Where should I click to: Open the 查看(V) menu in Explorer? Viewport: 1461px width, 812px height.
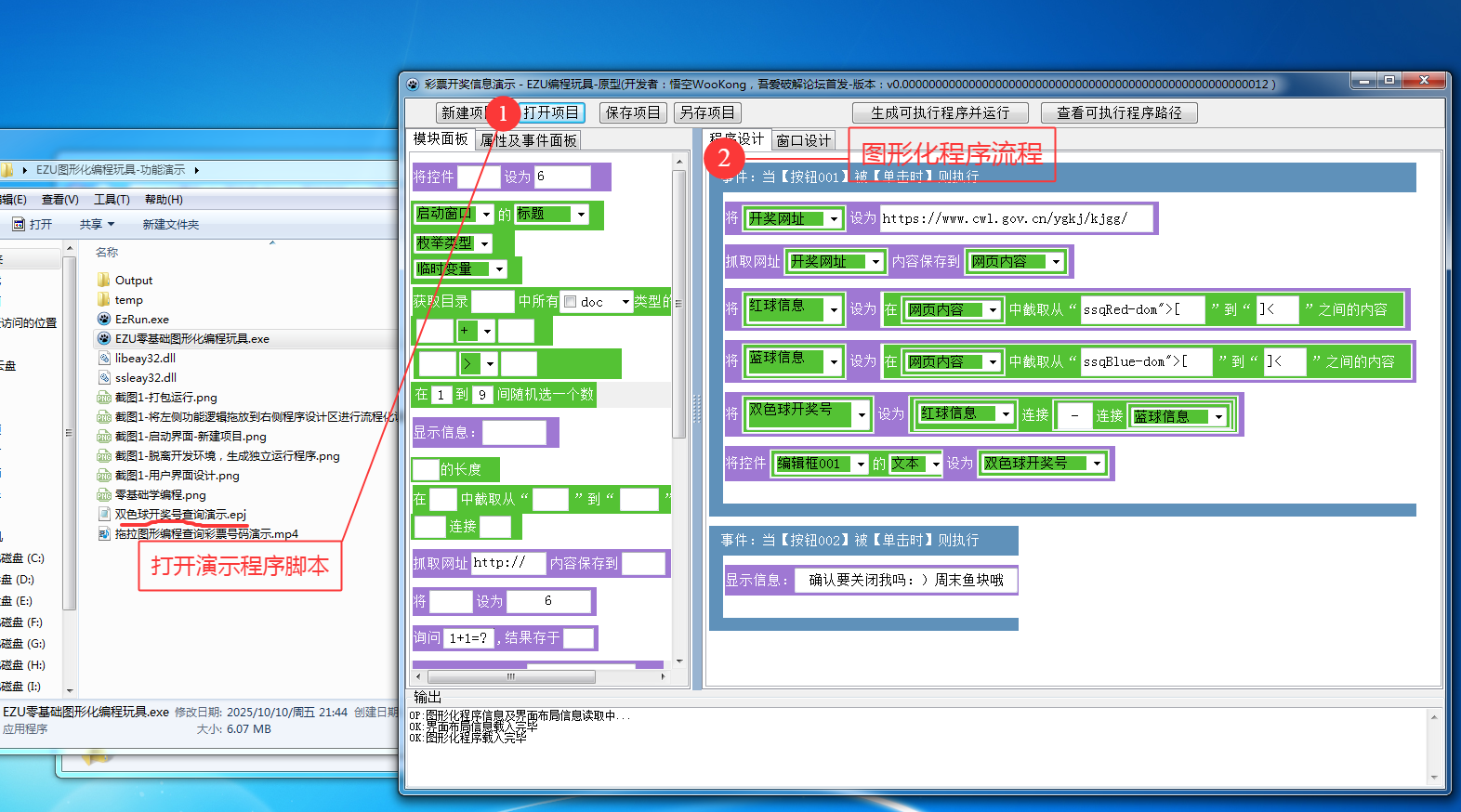coord(59,199)
